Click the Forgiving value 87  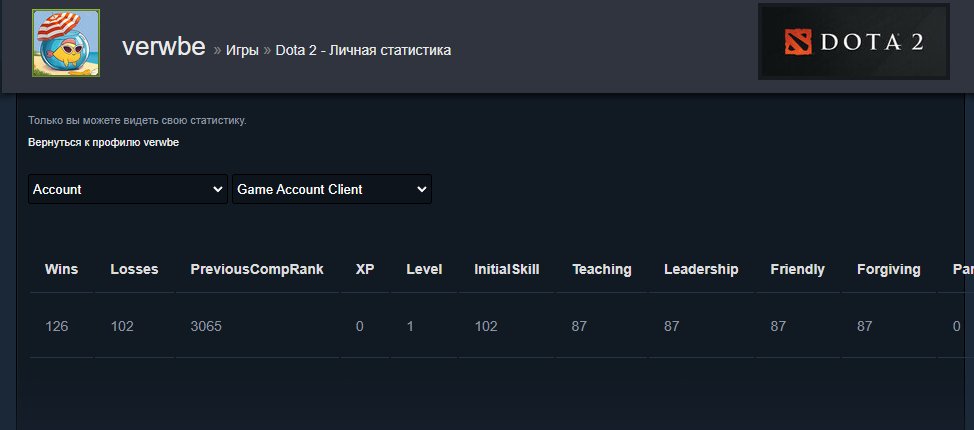pyautogui.click(x=864, y=326)
